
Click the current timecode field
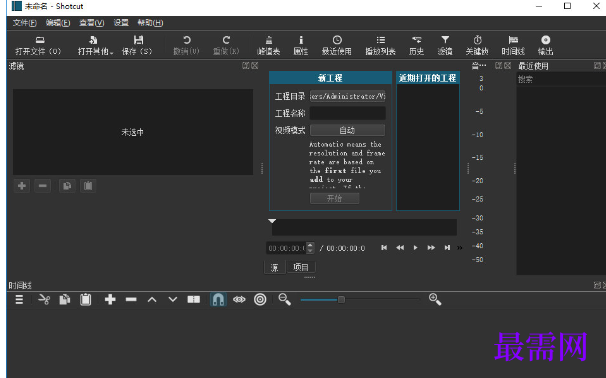286,248
